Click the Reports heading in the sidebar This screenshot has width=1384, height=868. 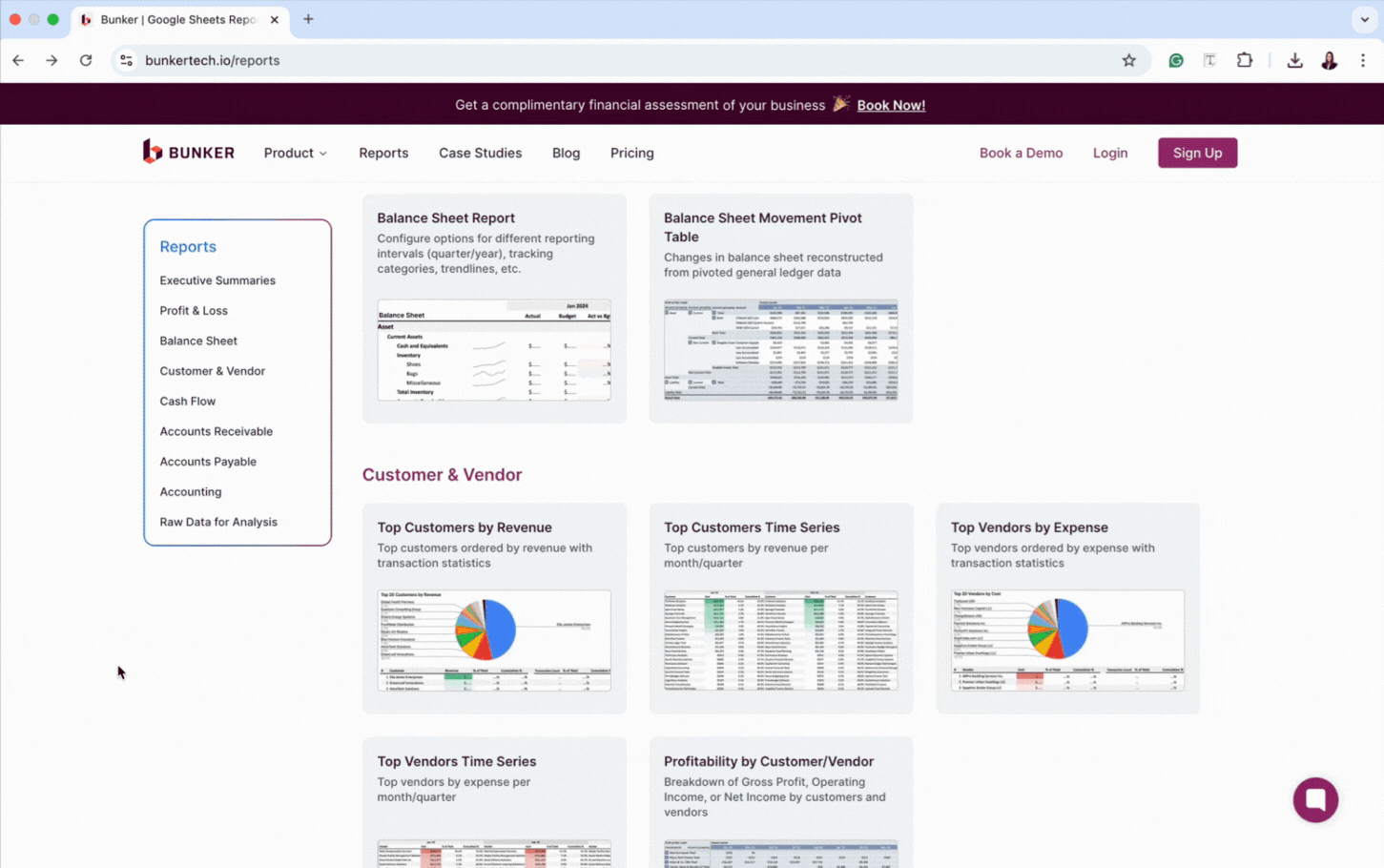pos(188,246)
